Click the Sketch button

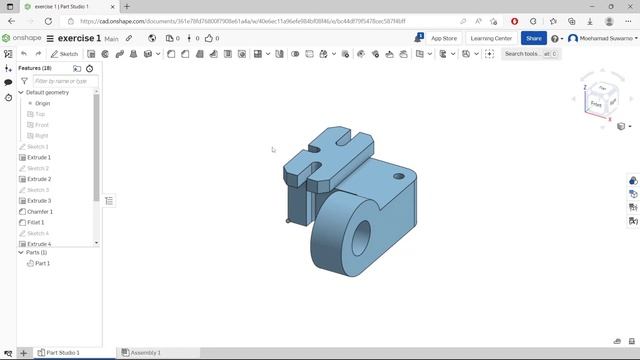coord(64,54)
